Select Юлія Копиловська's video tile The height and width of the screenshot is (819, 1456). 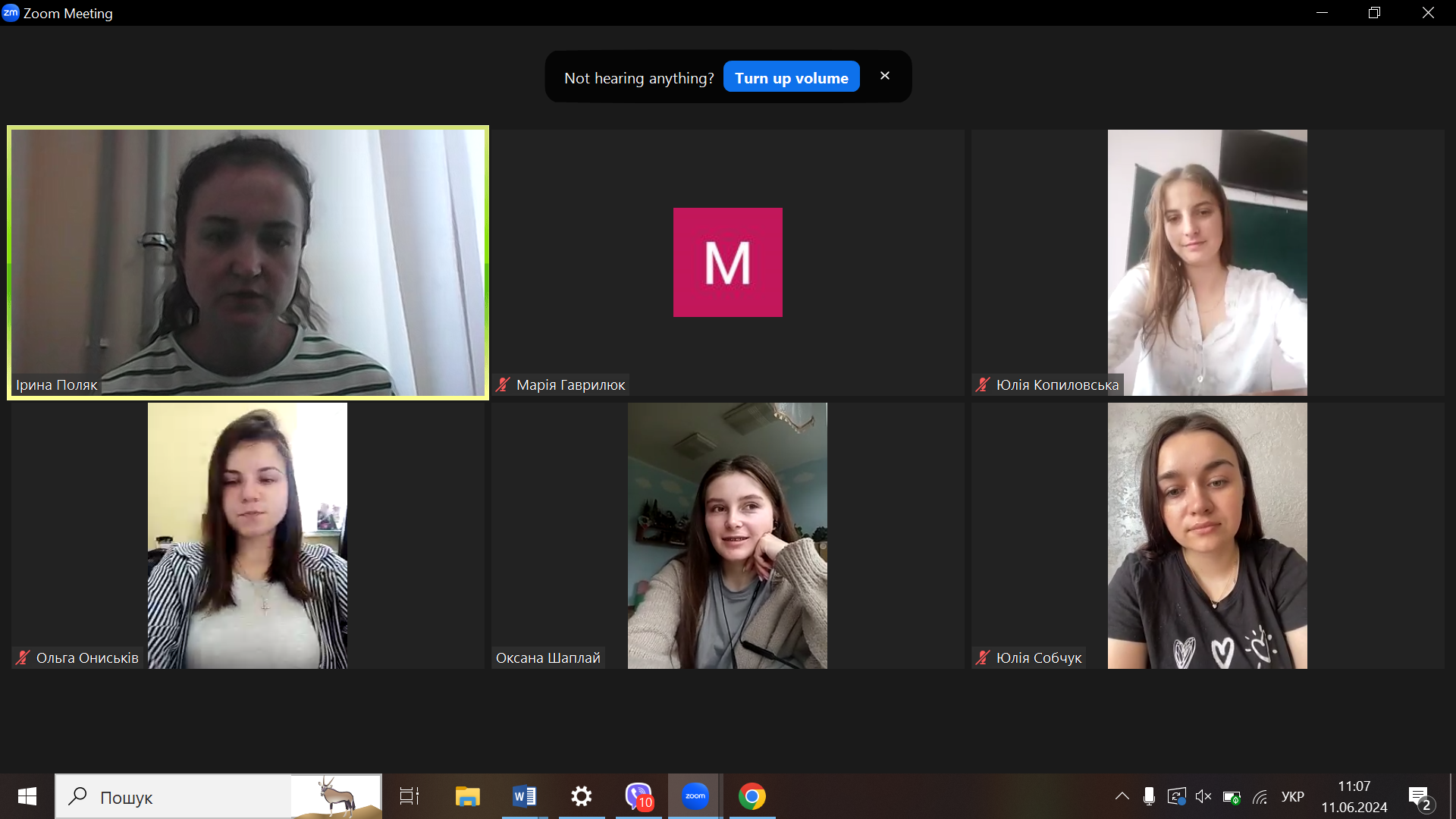1207,262
